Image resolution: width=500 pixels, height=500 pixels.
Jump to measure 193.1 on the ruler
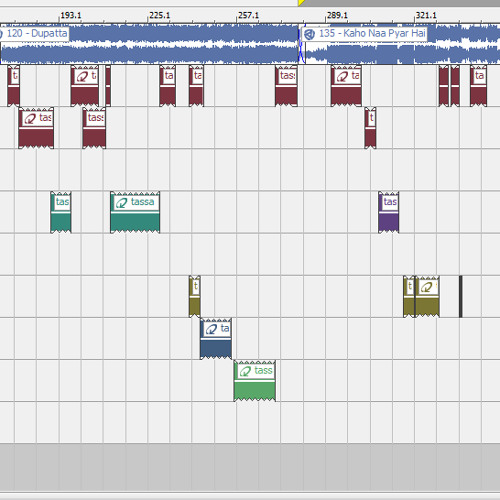tap(70, 15)
